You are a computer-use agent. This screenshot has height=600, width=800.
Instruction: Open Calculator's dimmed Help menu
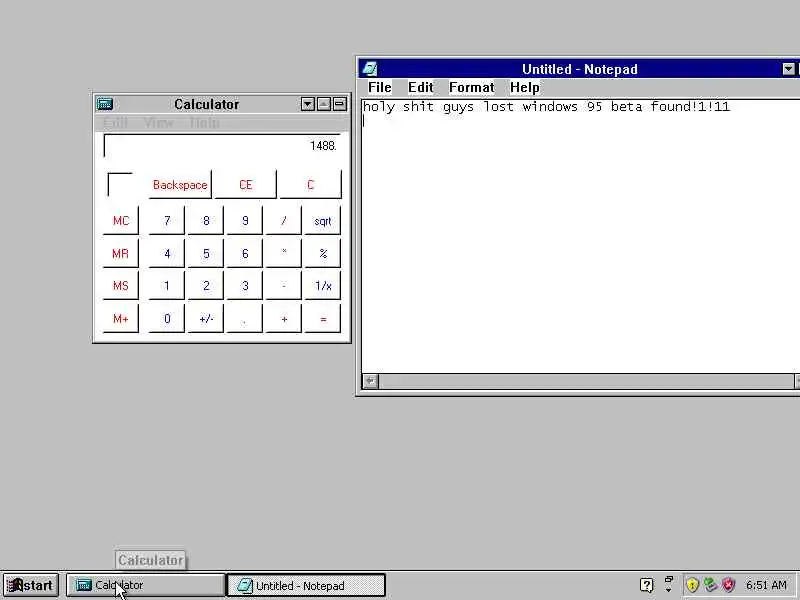pos(204,122)
